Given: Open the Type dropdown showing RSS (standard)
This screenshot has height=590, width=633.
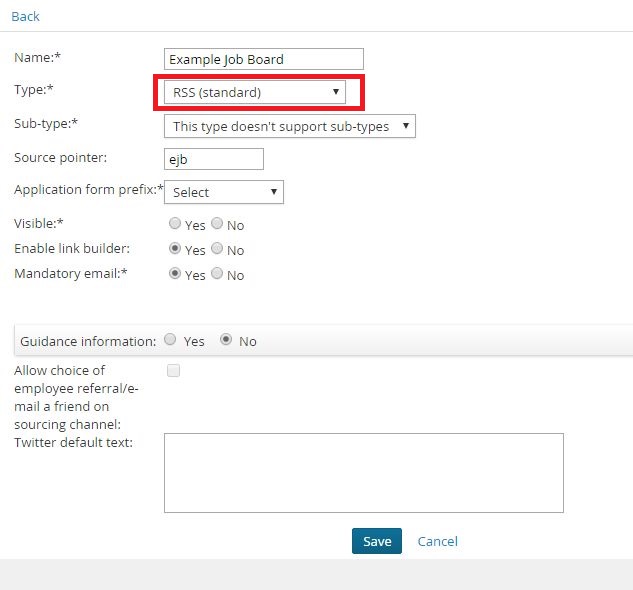Looking at the screenshot, I should 254,93.
